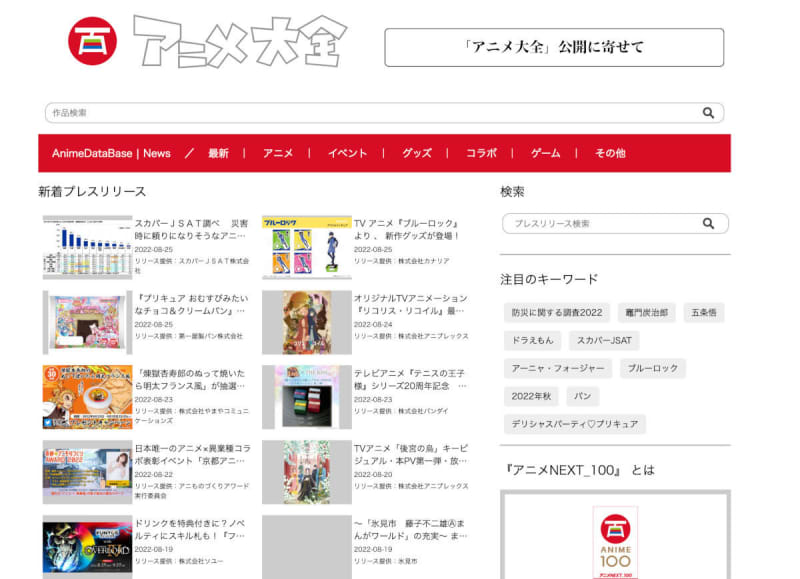Select the イベント navigation item
The height and width of the screenshot is (579, 800).
pyautogui.click(x=347, y=153)
